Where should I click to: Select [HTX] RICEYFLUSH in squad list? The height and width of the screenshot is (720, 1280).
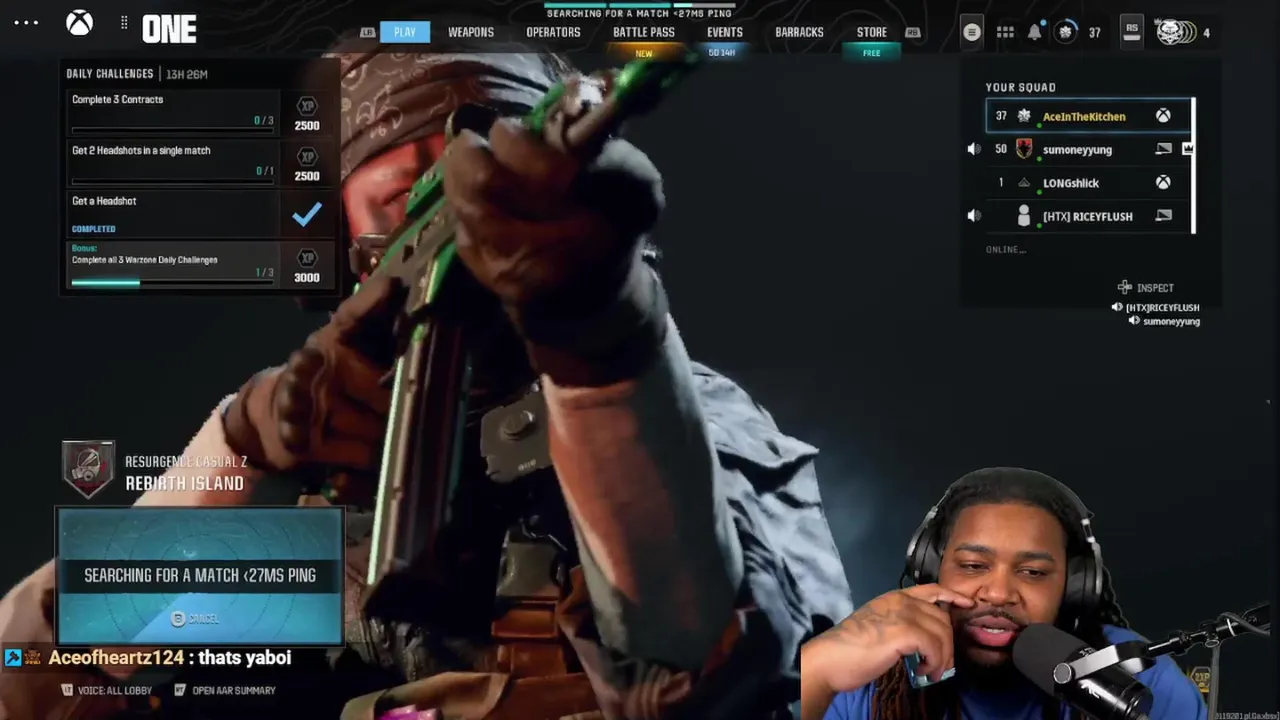1089,216
